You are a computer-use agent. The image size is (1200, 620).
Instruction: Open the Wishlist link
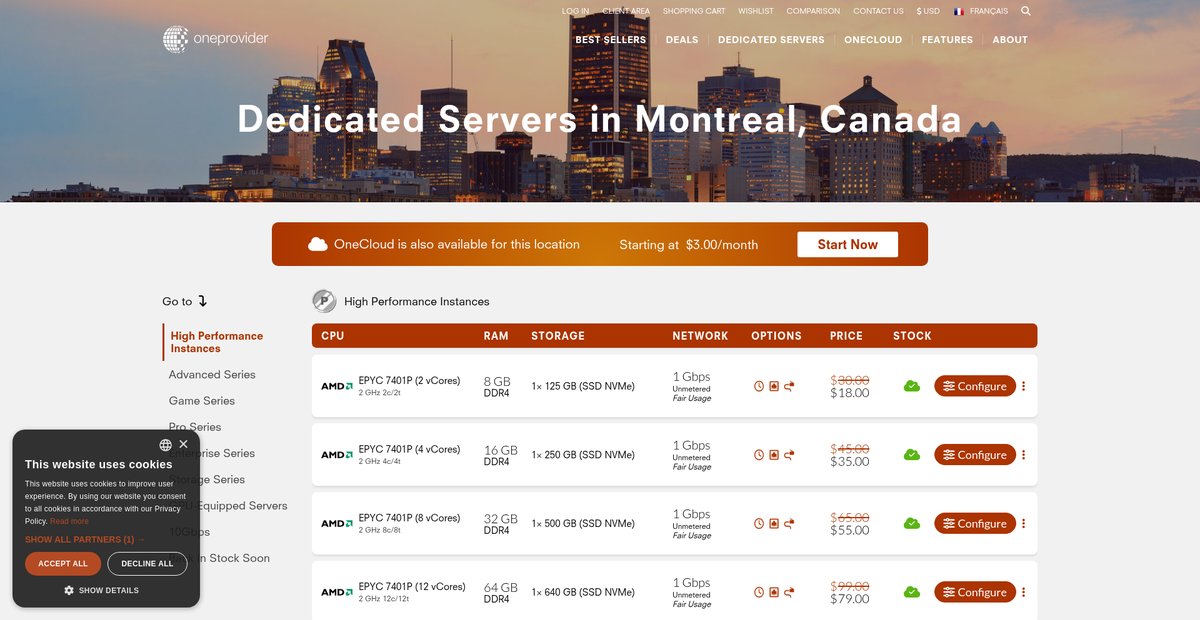tap(756, 11)
